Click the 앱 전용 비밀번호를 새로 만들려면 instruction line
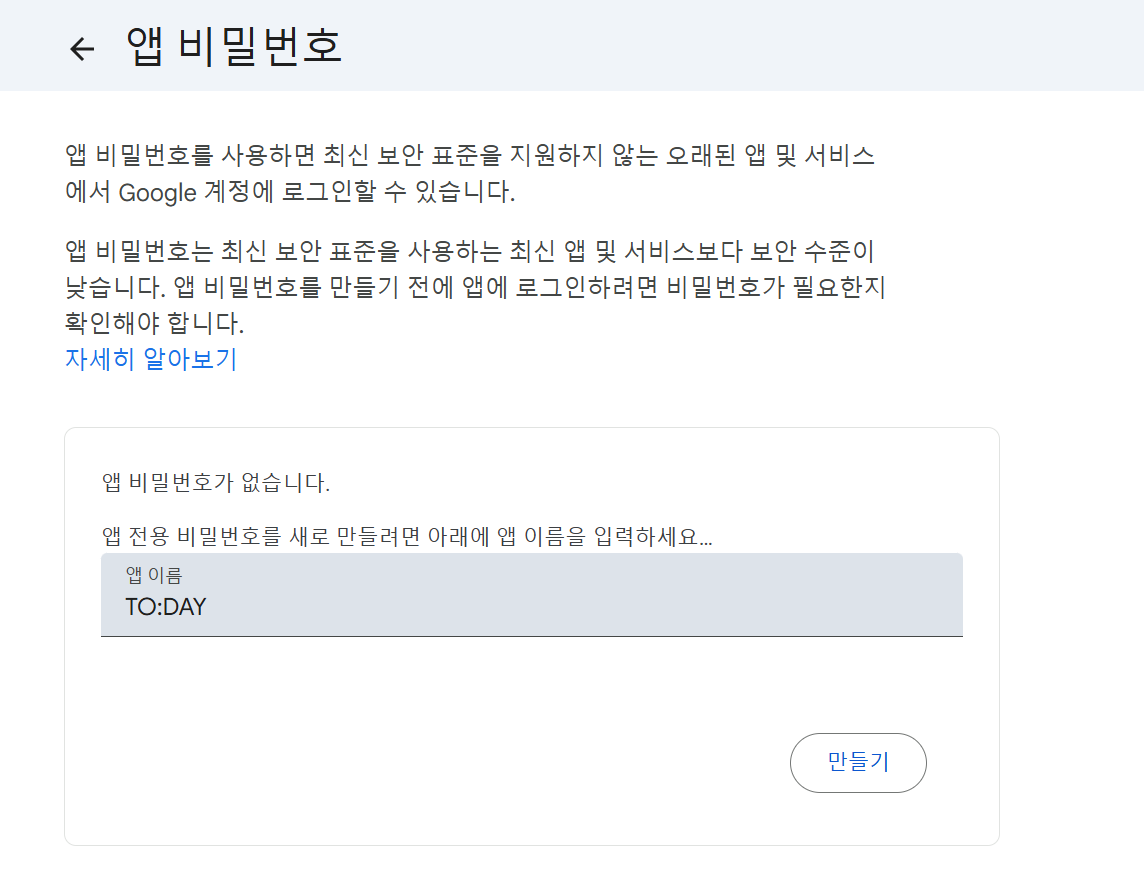The width and height of the screenshot is (1144, 888). (x=407, y=537)
